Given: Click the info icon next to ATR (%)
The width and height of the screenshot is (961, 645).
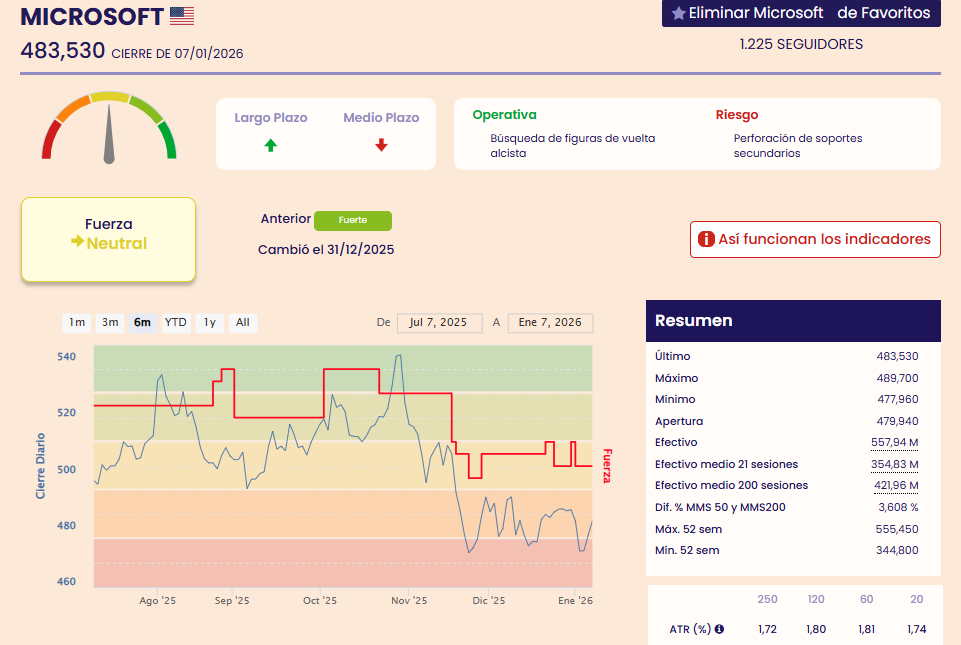Looking at the screenshot, I should (719, 629).
